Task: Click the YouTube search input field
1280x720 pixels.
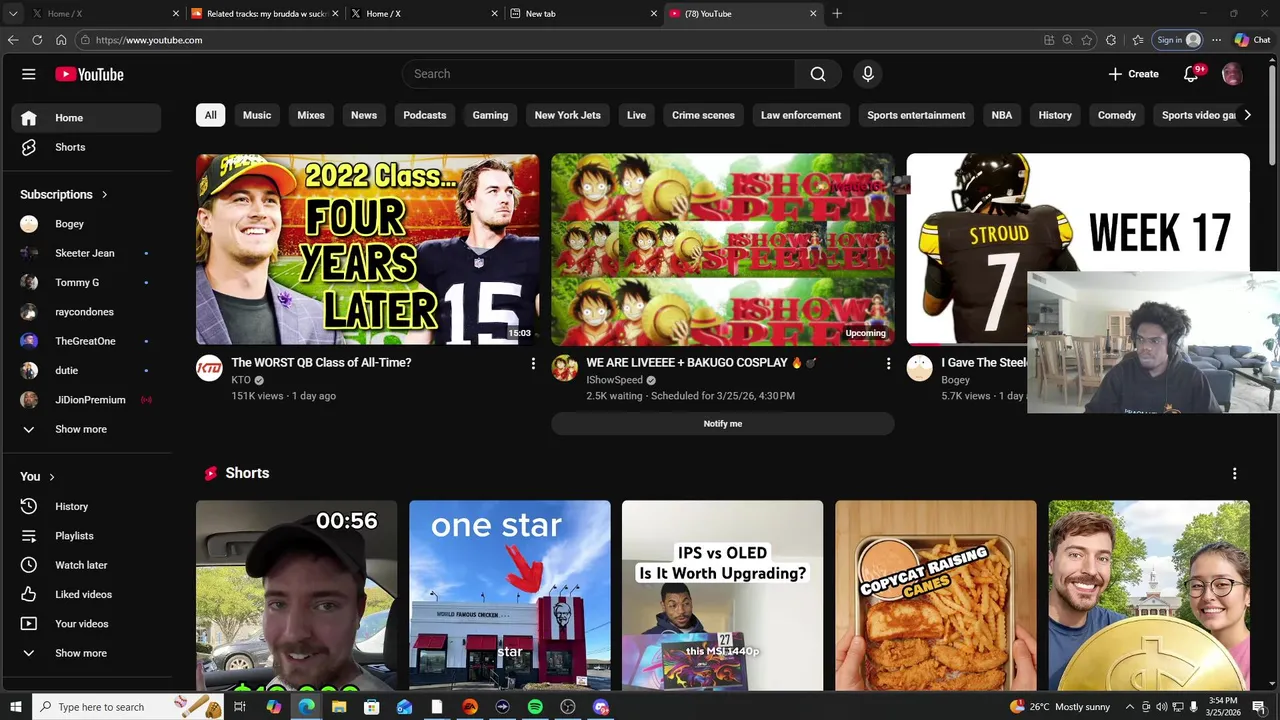Action: 599,74
